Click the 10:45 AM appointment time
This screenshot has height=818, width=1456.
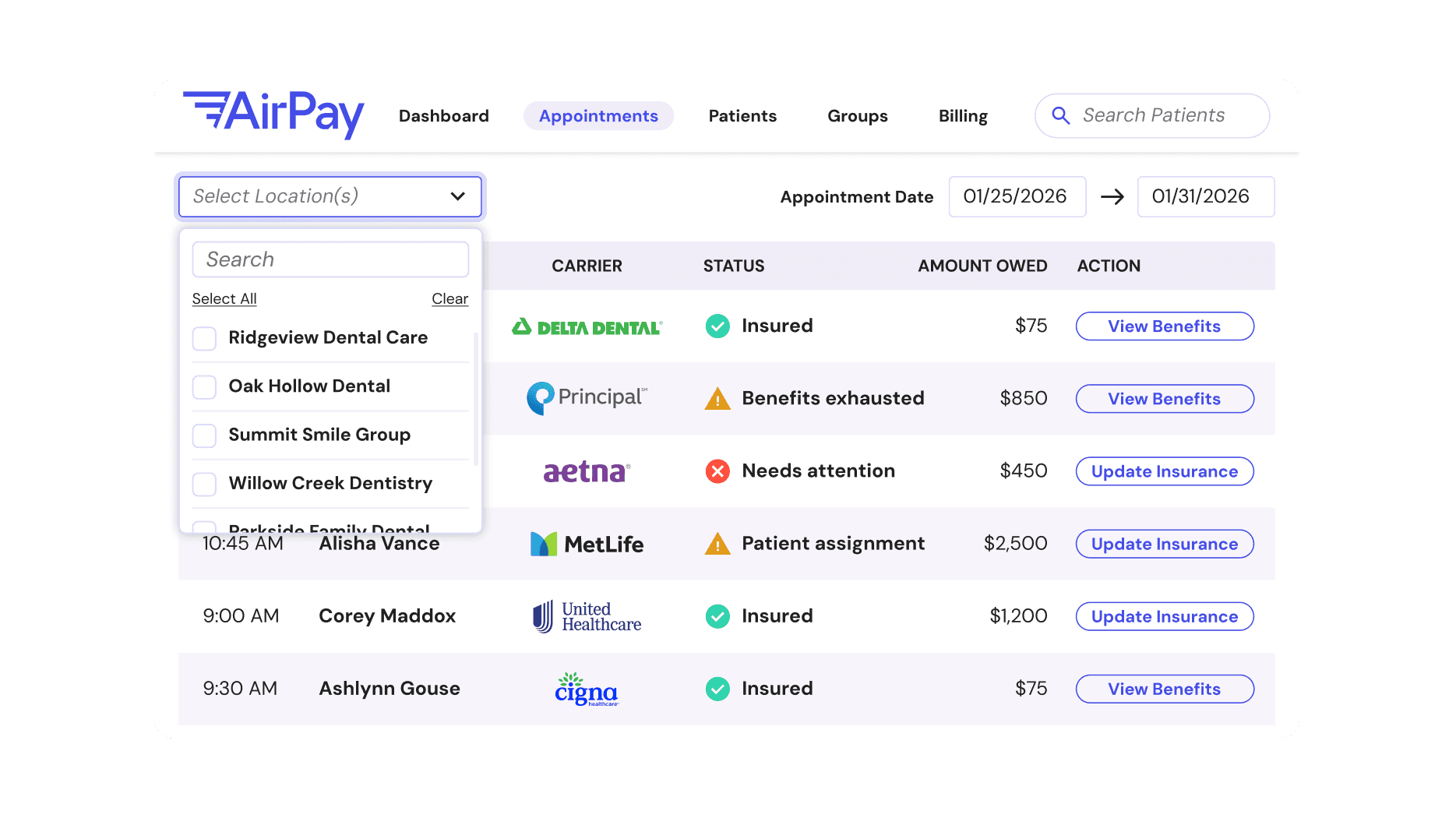pos(242,544)
